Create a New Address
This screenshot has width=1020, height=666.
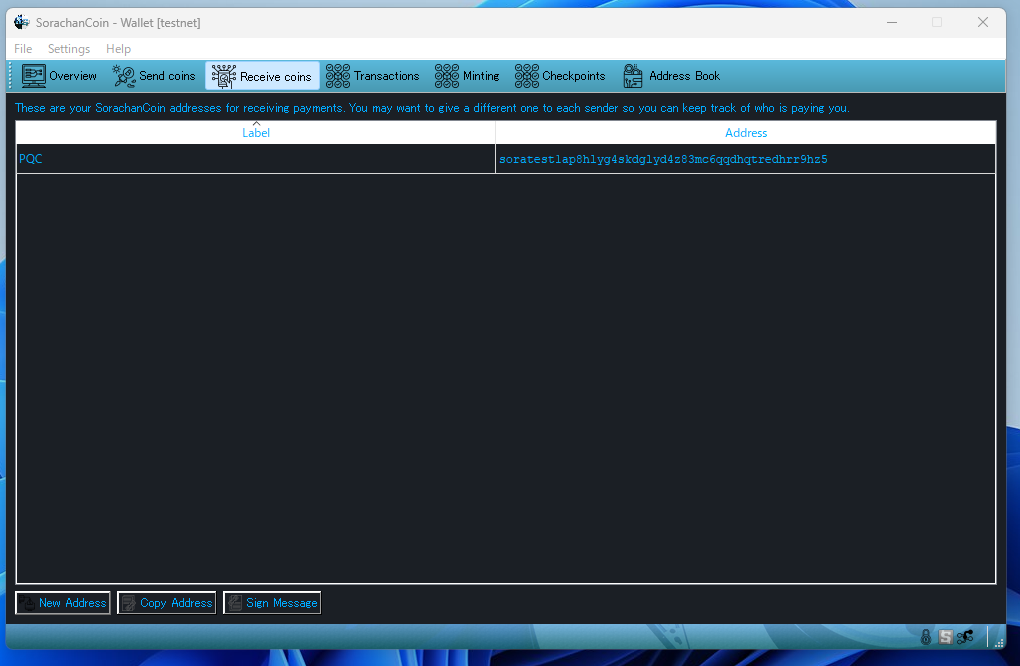click(63, 603)
